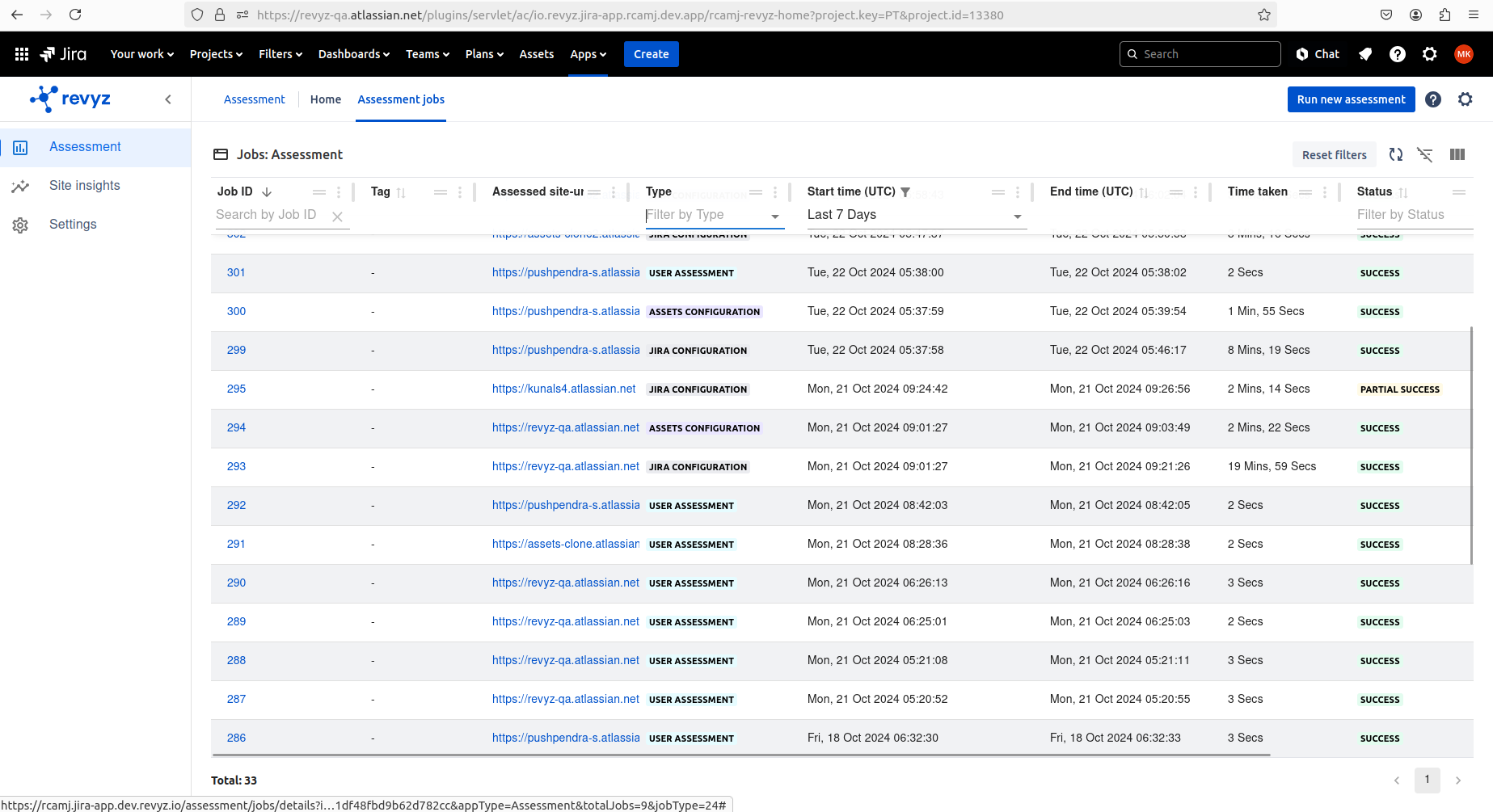Sort by End time column
1493x812 pixels.
click(1144, 192)
